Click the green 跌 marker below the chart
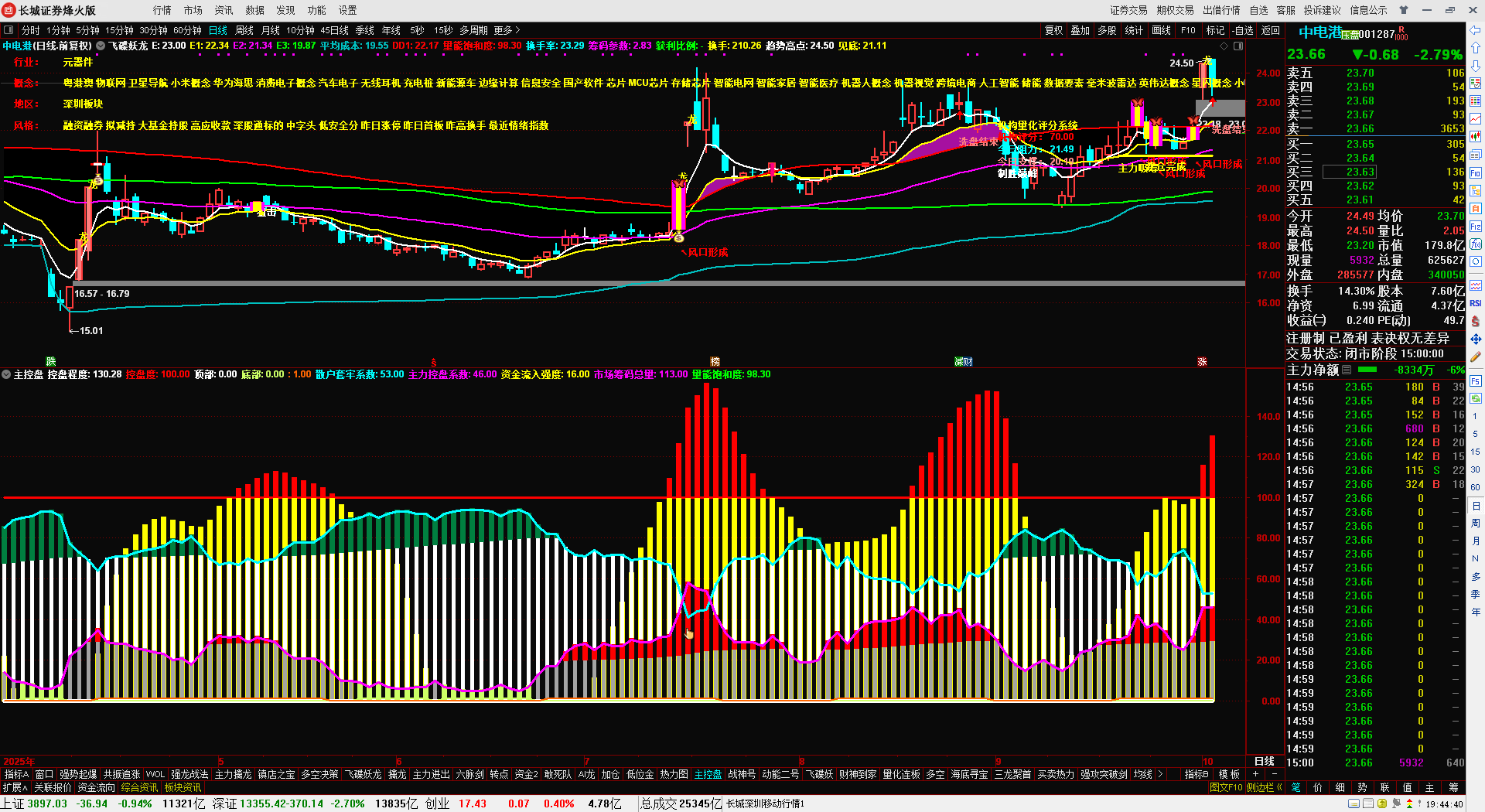 click(x=50, y=361)
